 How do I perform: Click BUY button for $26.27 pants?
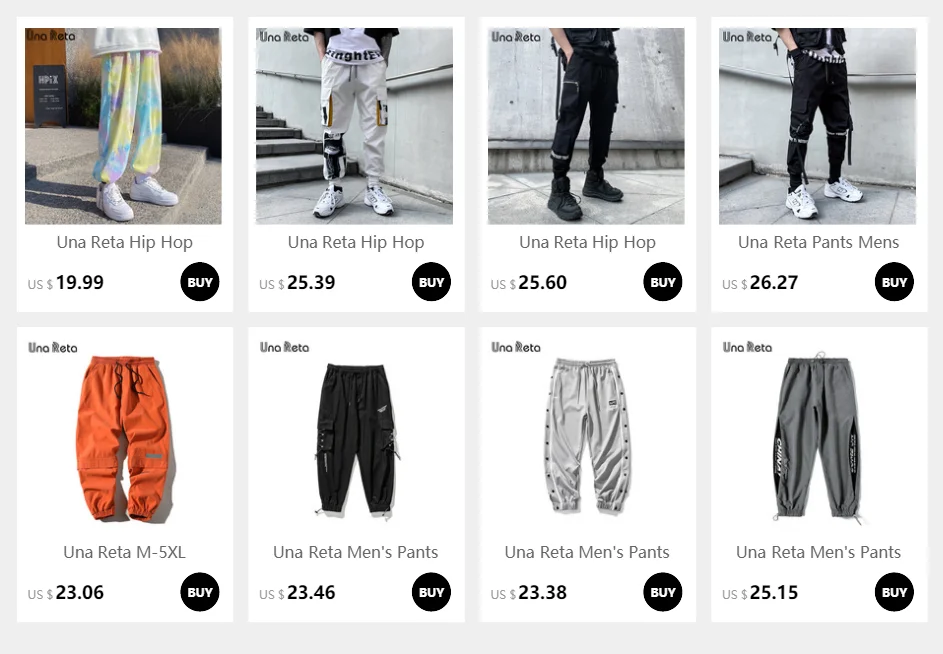click(x=894, y=282)
